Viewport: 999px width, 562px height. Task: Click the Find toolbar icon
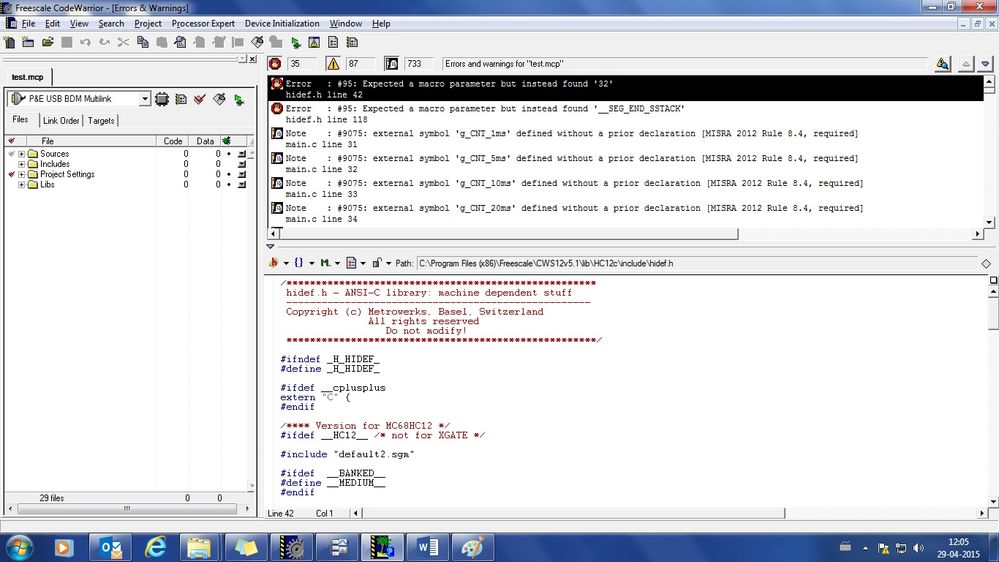tap(180, 43)
